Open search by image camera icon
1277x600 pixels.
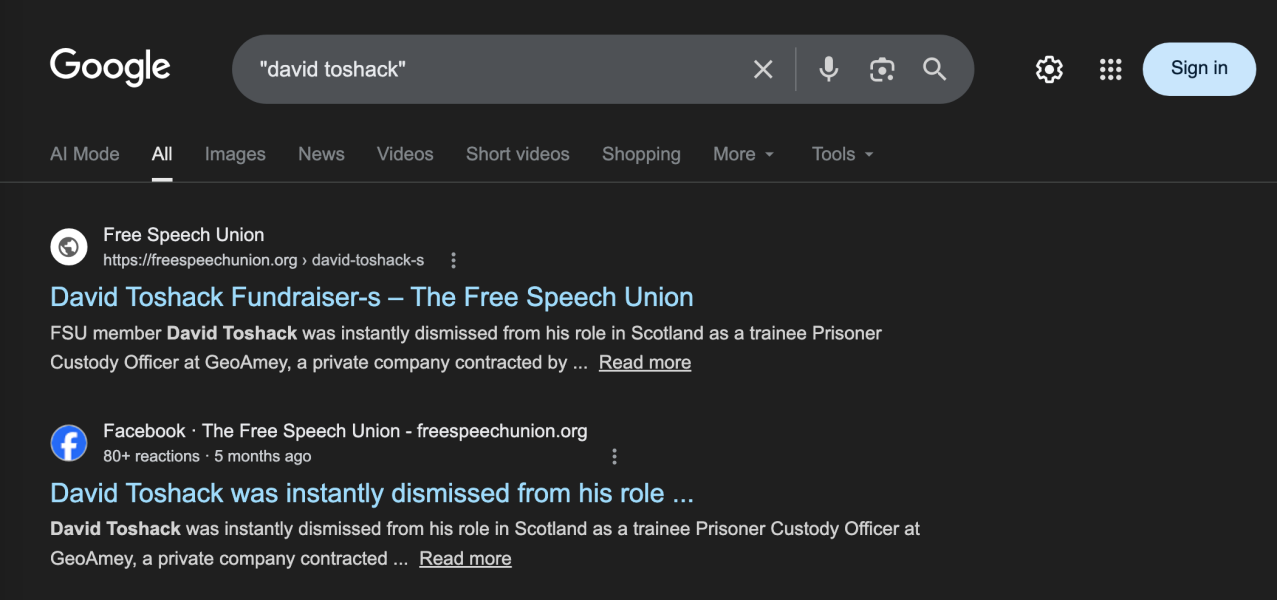click(x=881, y=69)
